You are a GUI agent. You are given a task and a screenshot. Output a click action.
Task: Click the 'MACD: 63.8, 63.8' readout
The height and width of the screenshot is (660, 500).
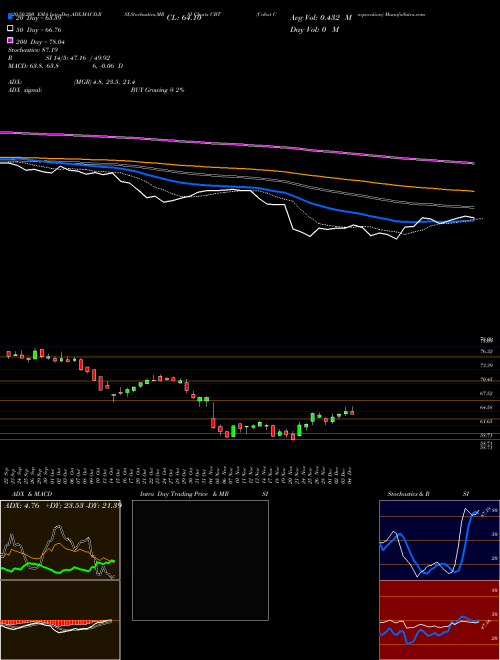tap(33, 66)
